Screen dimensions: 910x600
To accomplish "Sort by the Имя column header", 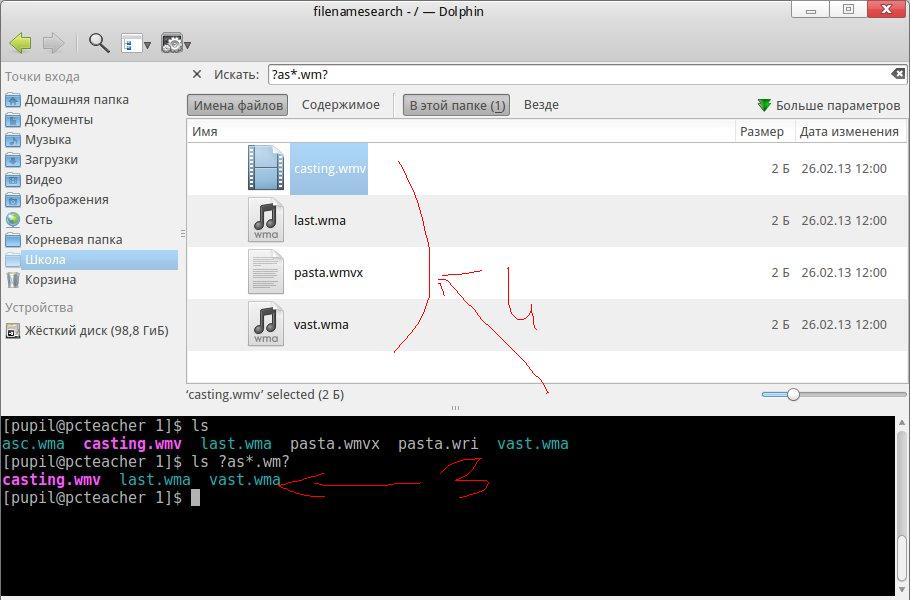I will click(461, 132).
